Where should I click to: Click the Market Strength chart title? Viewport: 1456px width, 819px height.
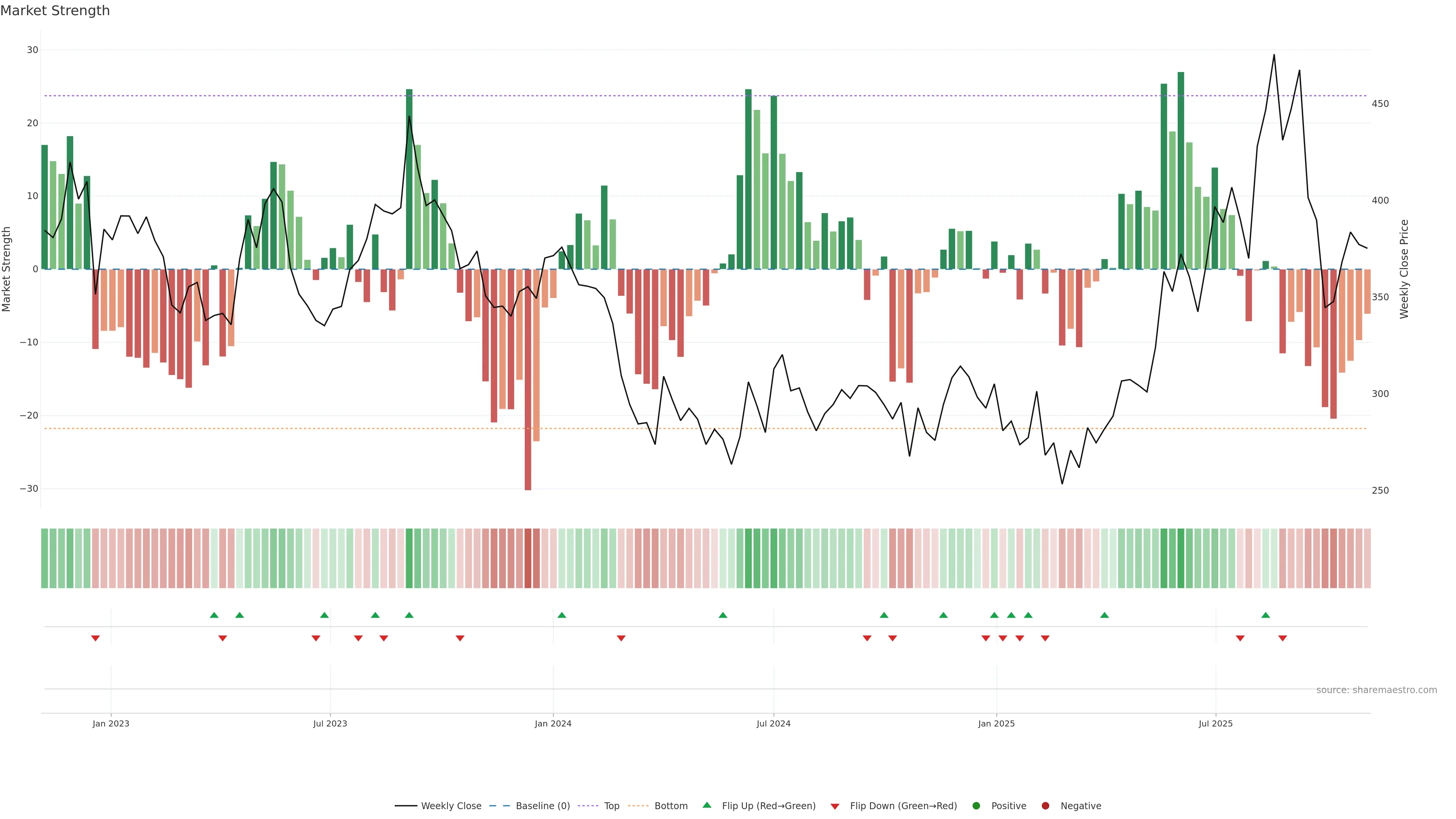[x=55, y=11]
